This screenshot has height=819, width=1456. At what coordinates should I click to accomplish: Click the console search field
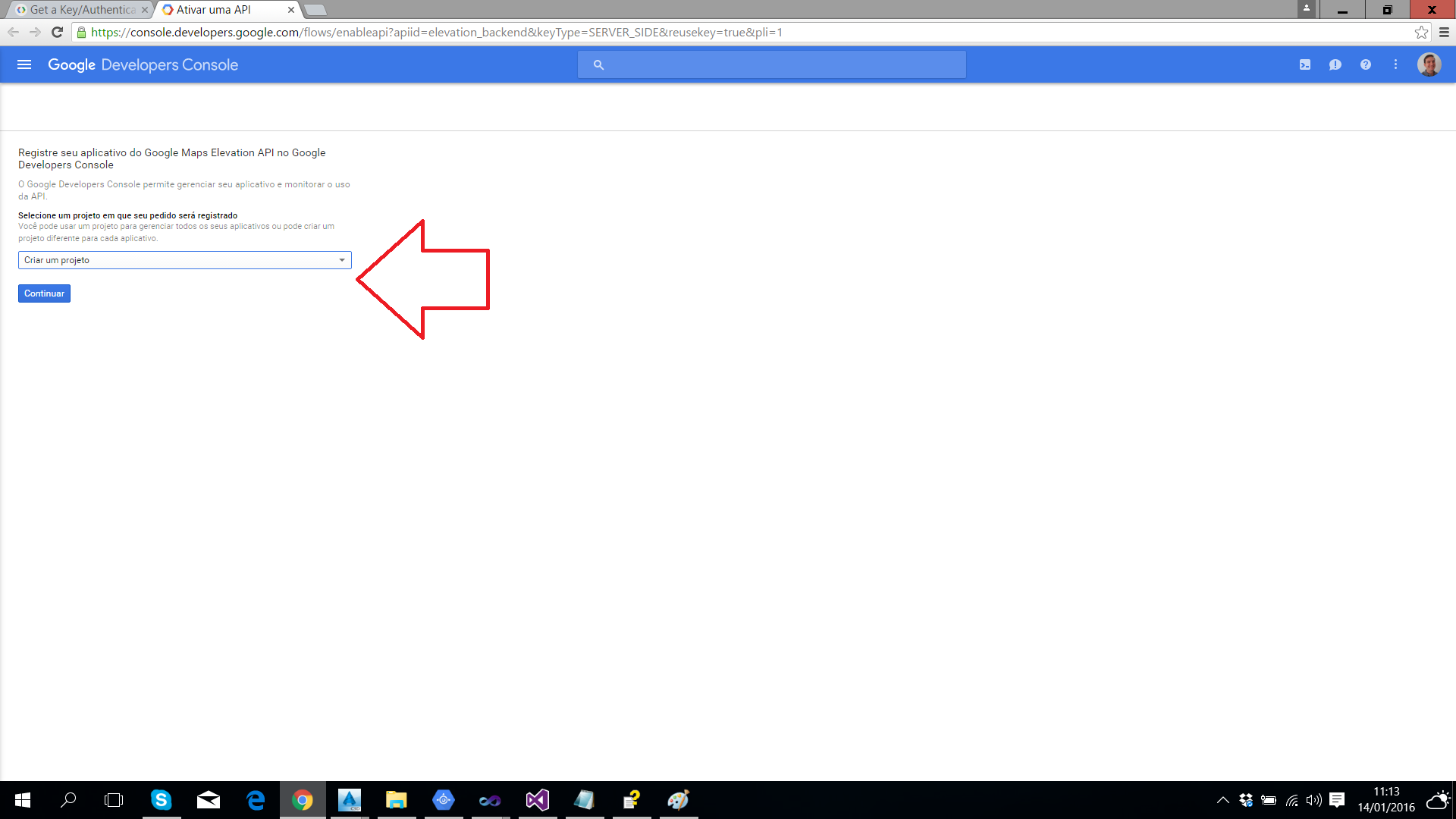[772, 65]
